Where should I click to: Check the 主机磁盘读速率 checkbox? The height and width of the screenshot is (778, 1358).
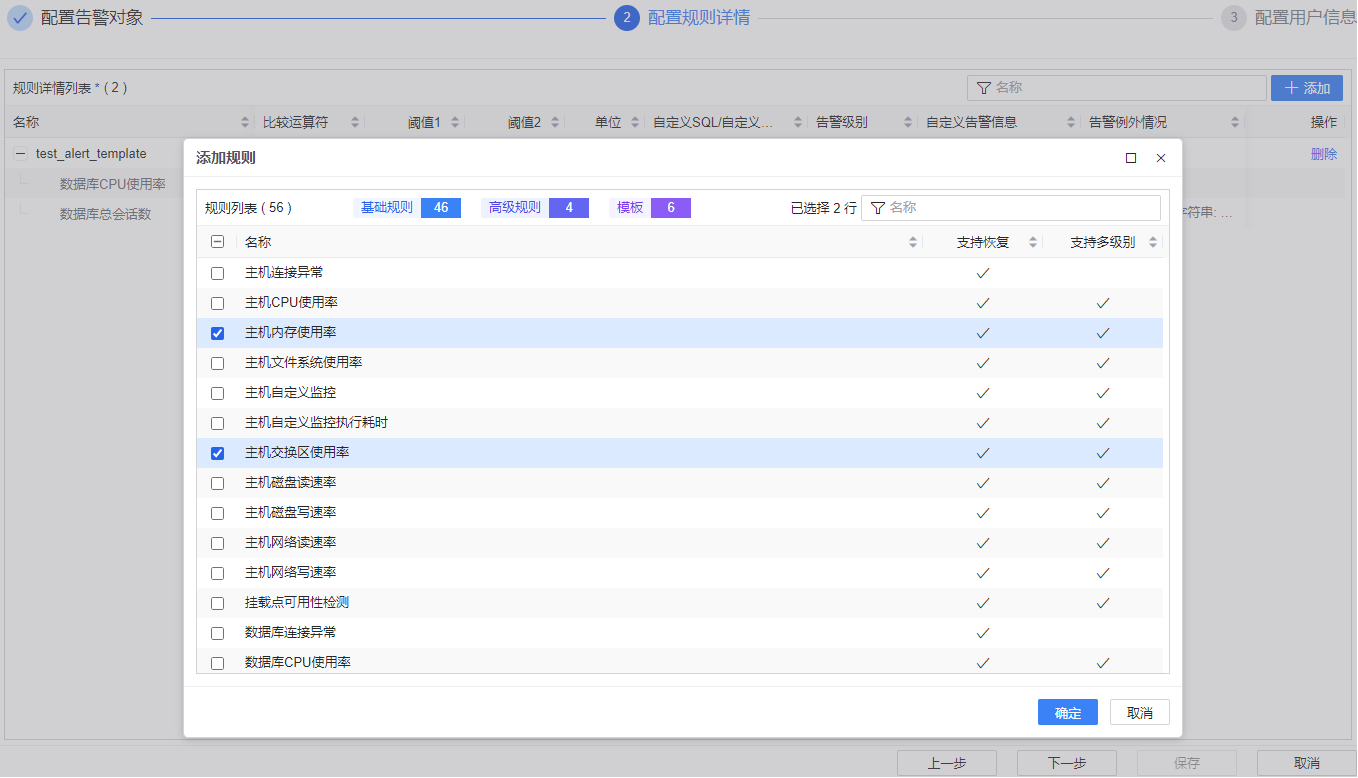click(x=217, y=483)
